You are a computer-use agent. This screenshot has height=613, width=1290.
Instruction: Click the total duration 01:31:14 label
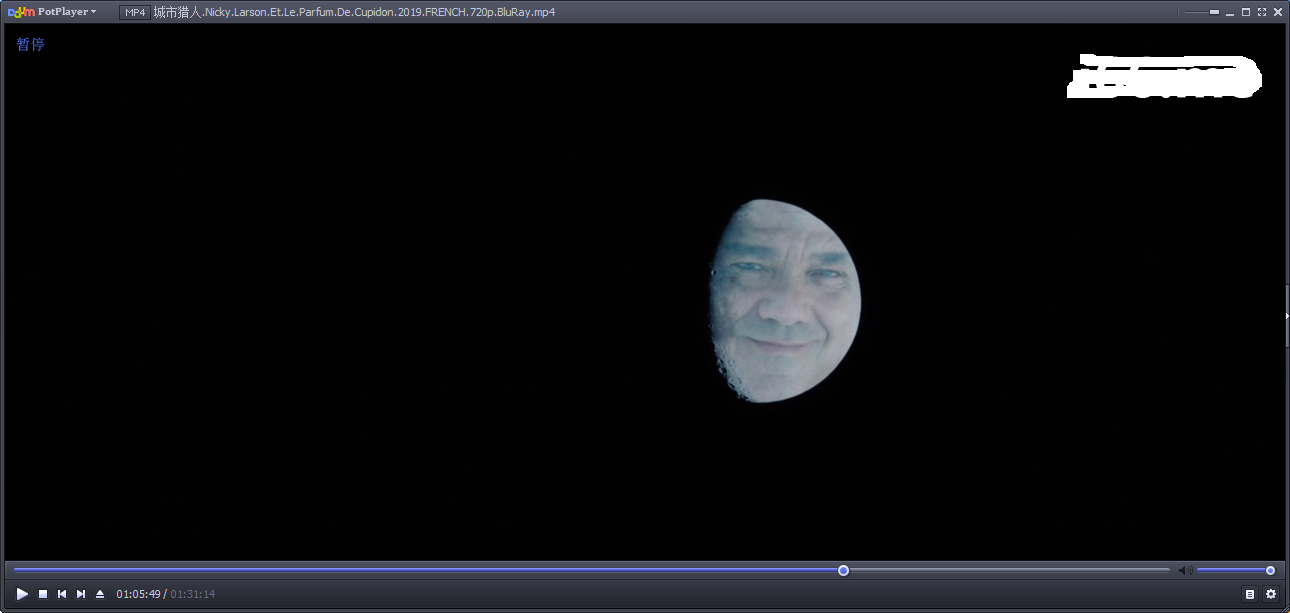(193, 594)
